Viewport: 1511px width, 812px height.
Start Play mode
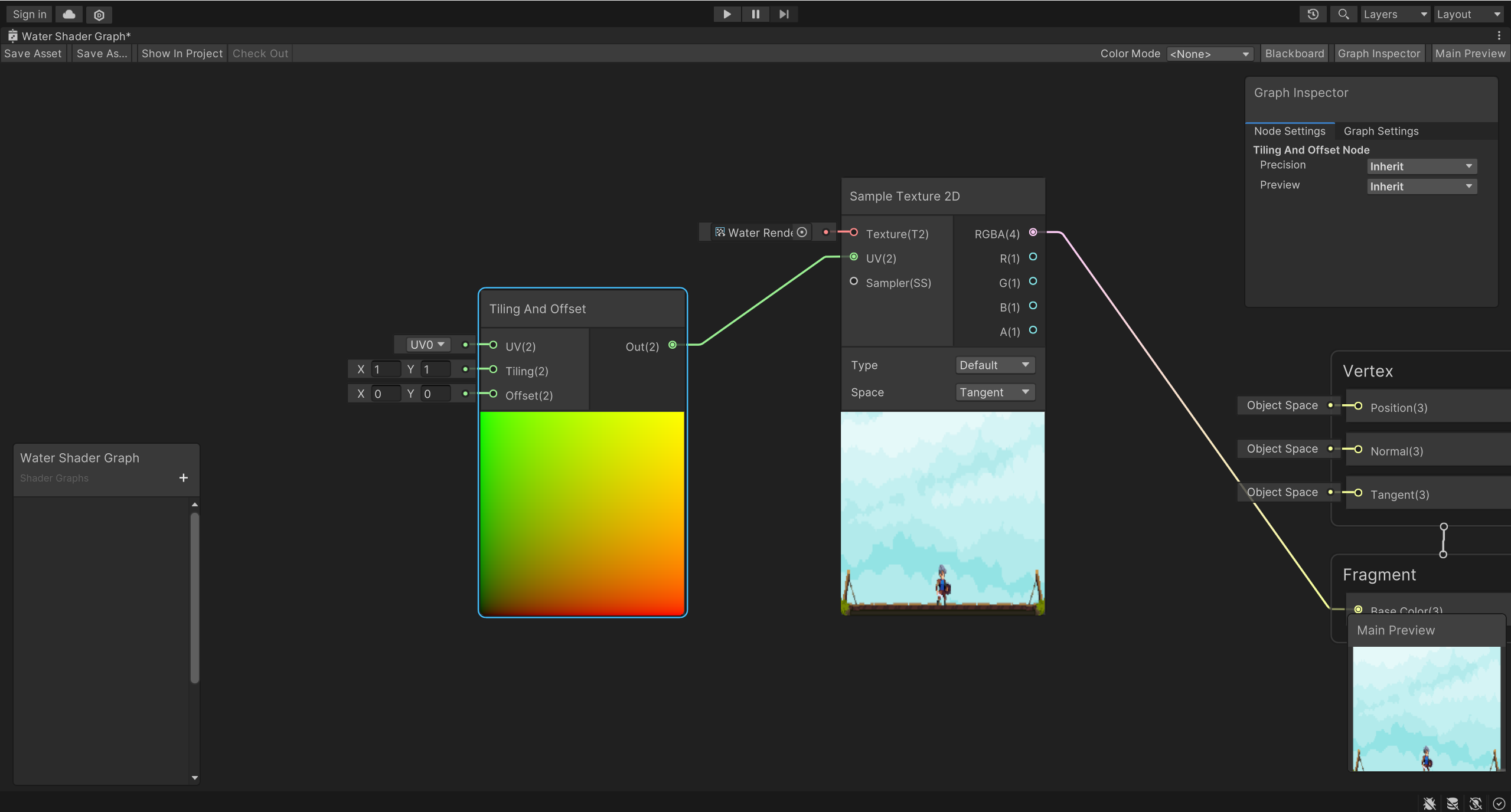(x=727, y=14)
